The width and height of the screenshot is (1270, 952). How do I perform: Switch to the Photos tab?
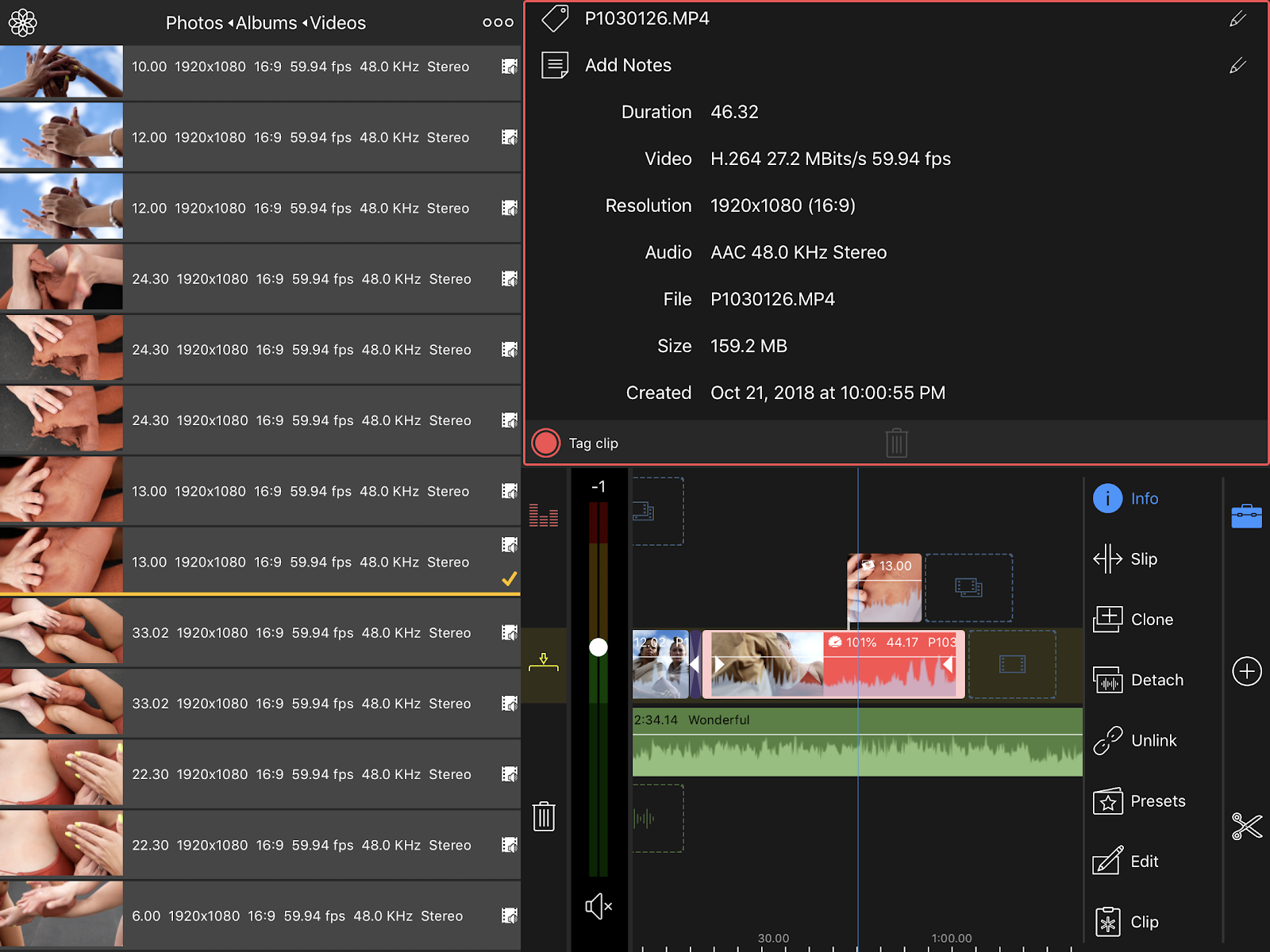click(x=194, y=23)
